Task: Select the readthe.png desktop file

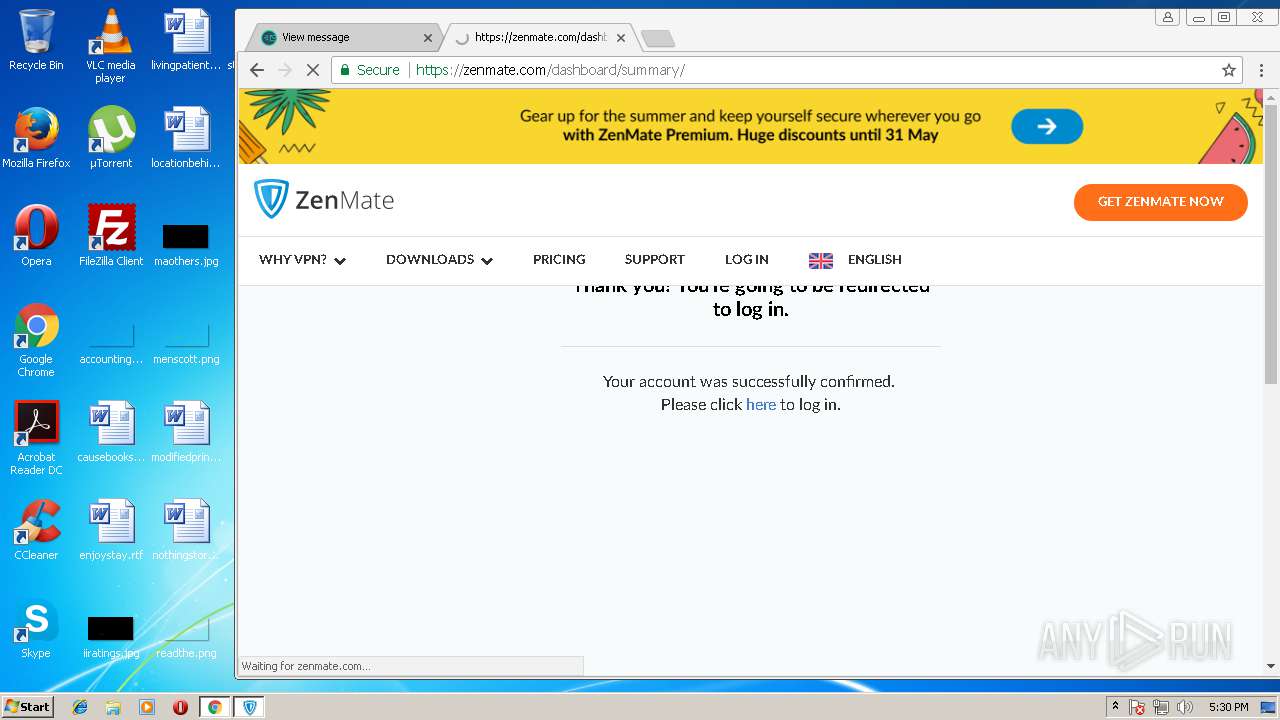Action: click(x=186, y=638)
